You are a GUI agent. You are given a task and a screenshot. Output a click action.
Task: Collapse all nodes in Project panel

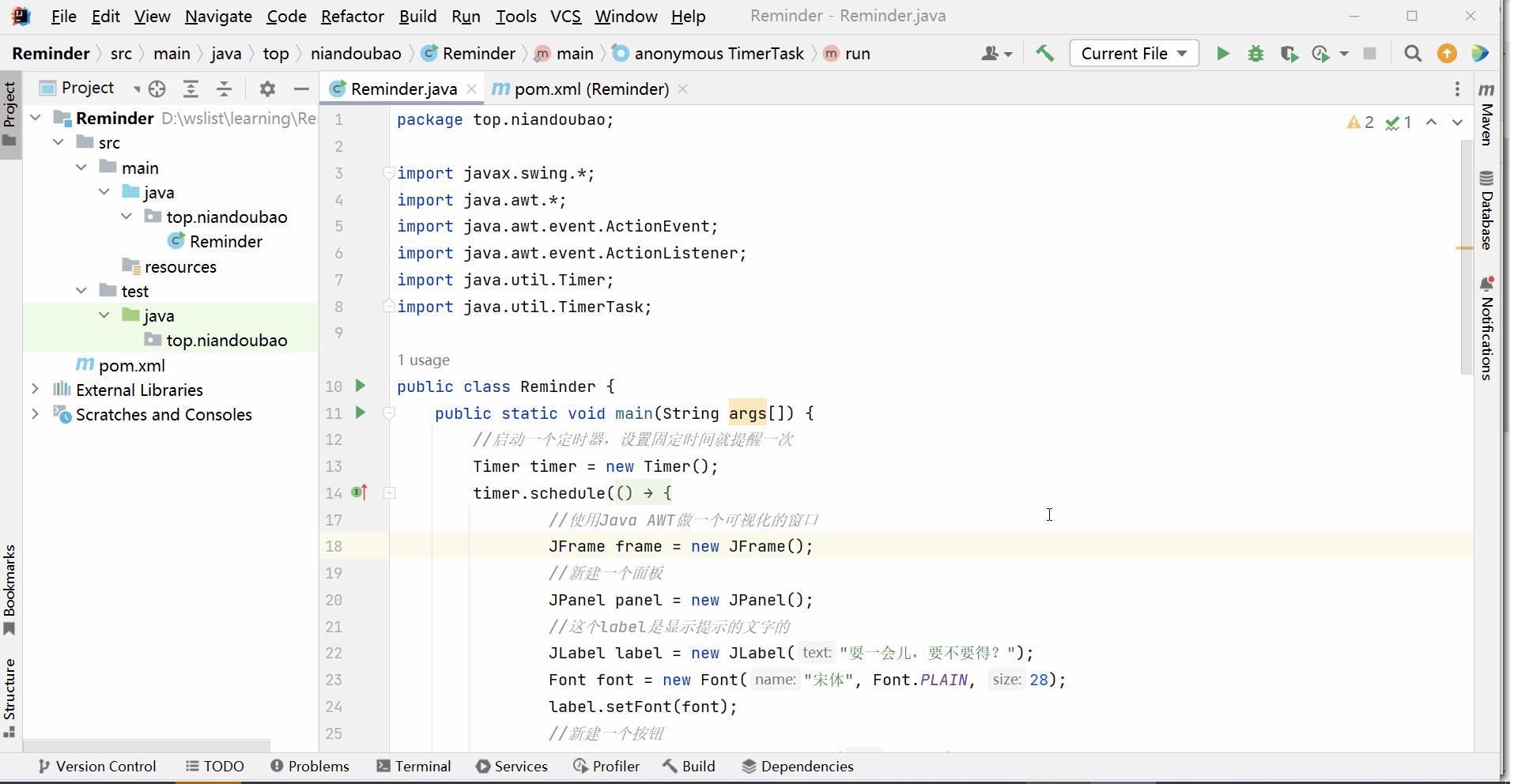point(225,89)
